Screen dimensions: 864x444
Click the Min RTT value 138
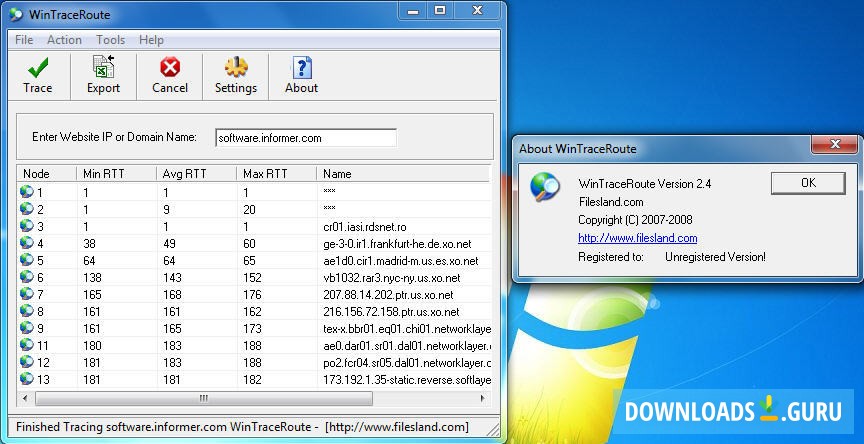[92, 278]
